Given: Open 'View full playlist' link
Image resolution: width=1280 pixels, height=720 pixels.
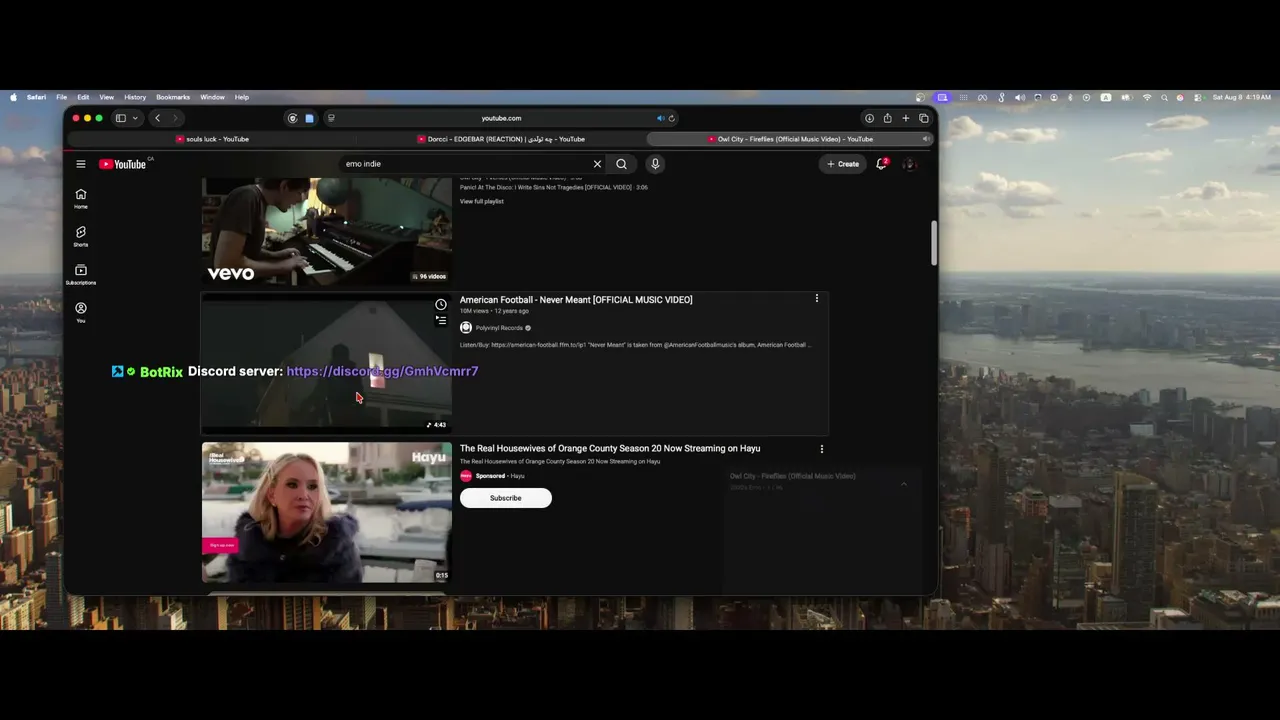Looking at the screenshot, I should [x=482, y=201].
